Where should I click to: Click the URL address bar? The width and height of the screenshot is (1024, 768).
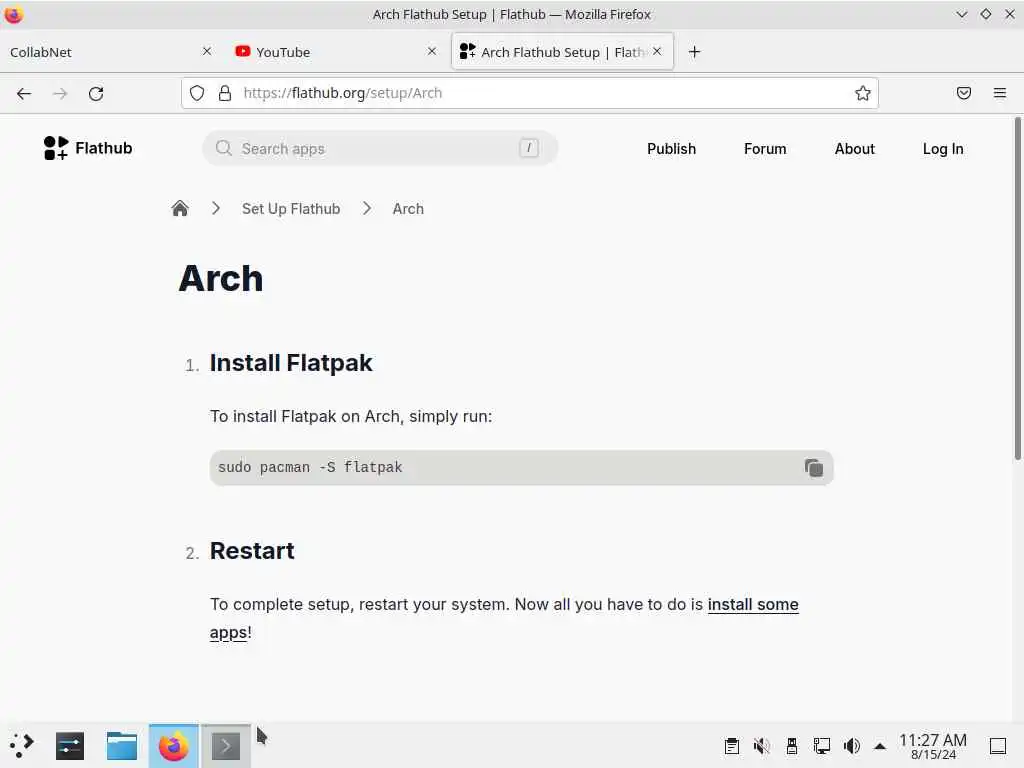tap(530, 93)
